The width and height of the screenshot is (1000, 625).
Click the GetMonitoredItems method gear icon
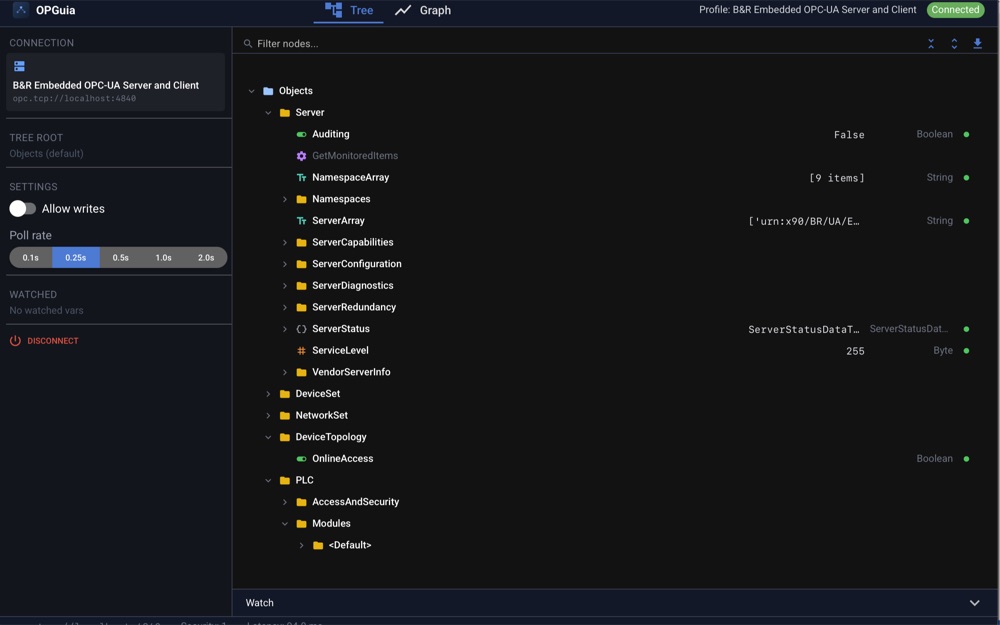[302, 156]
